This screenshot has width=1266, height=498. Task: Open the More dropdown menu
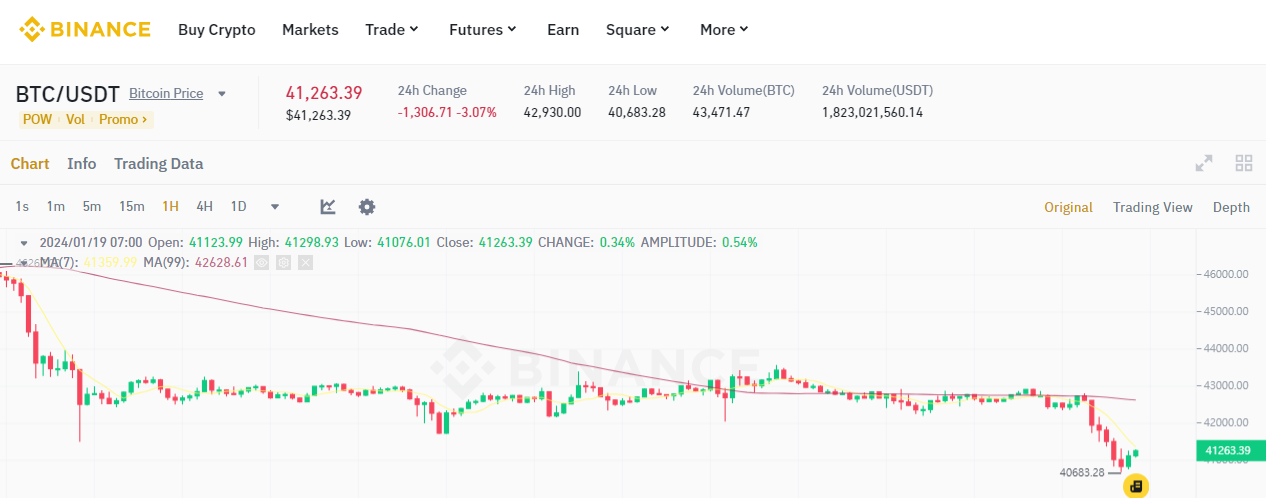click(725, 30)
